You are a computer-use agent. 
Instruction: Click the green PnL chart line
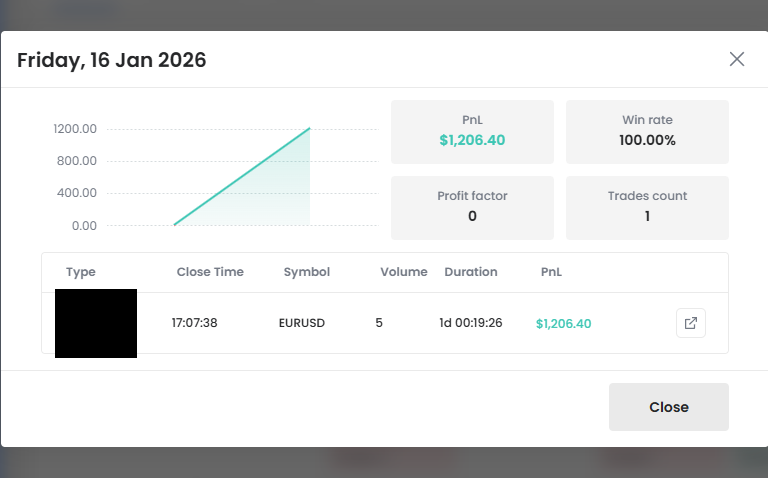242,177
